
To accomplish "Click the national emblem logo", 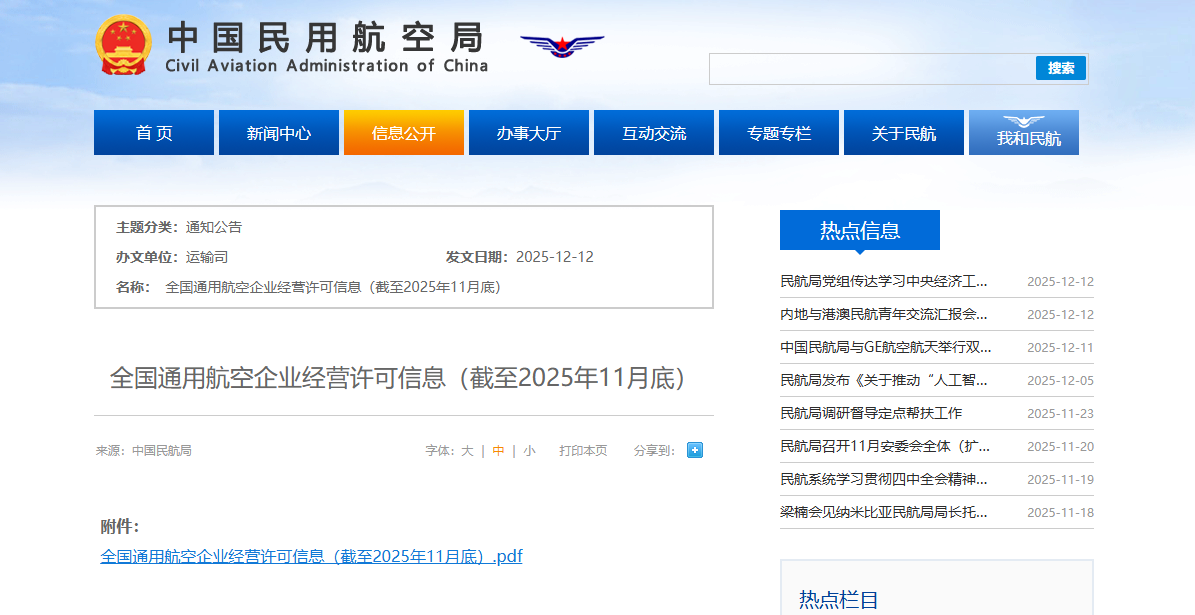I will point(124,45).
